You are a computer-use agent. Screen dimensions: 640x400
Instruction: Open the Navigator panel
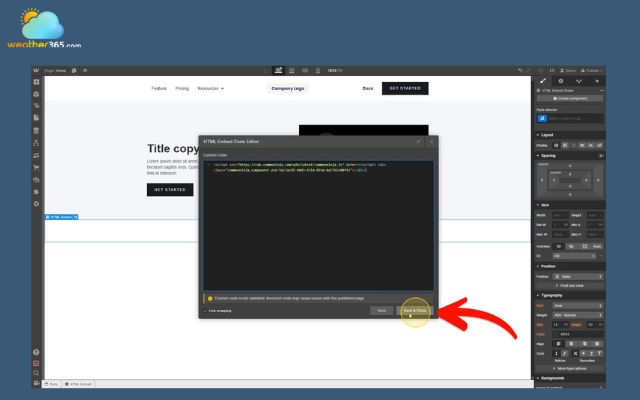point(36,106)
